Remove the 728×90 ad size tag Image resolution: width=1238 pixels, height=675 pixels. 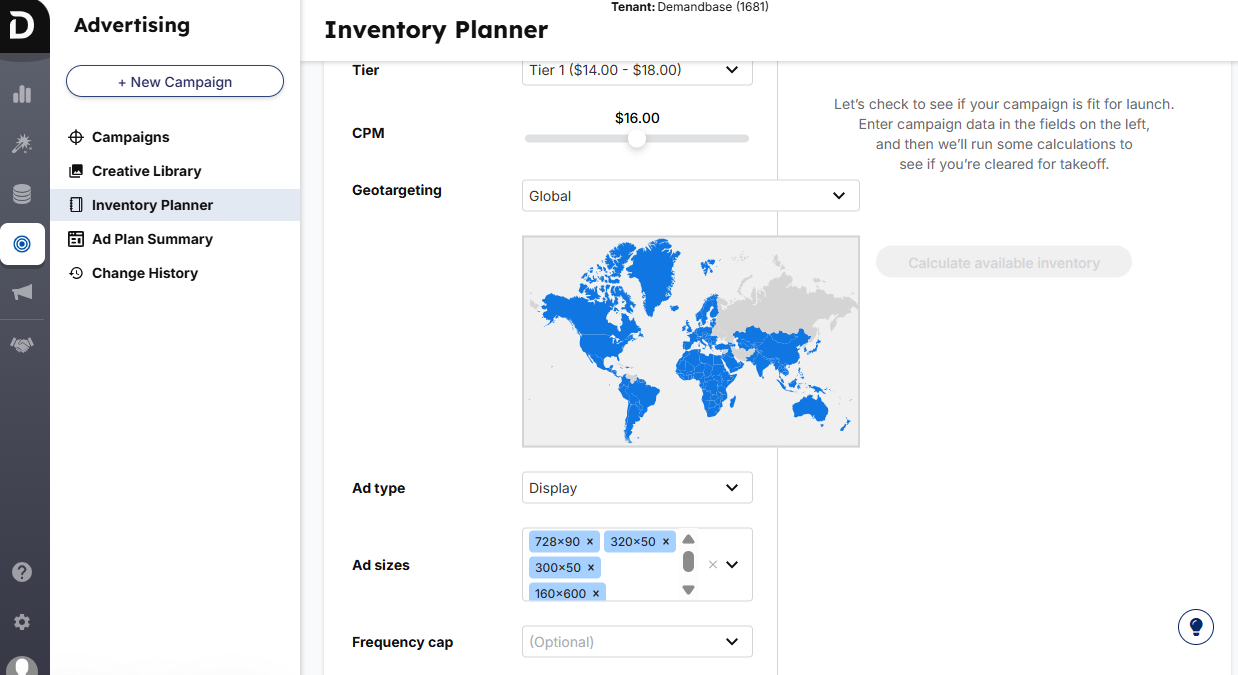[589, 541]
